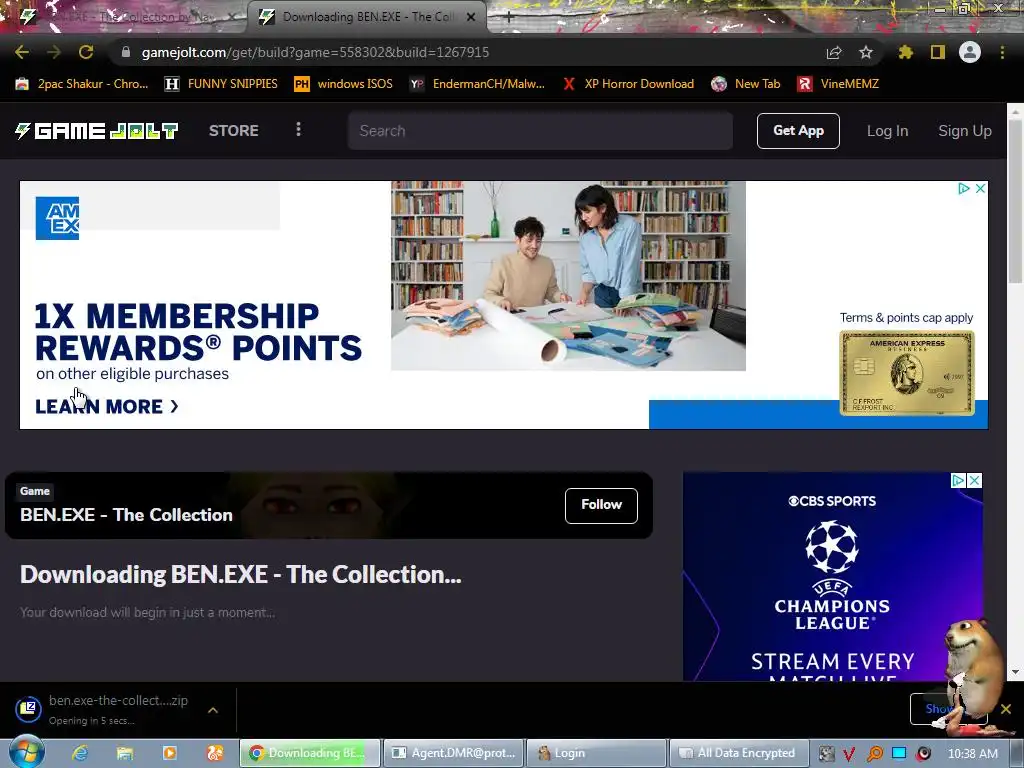
Task: Open the Sign Up link
Action: pos(965,131)
